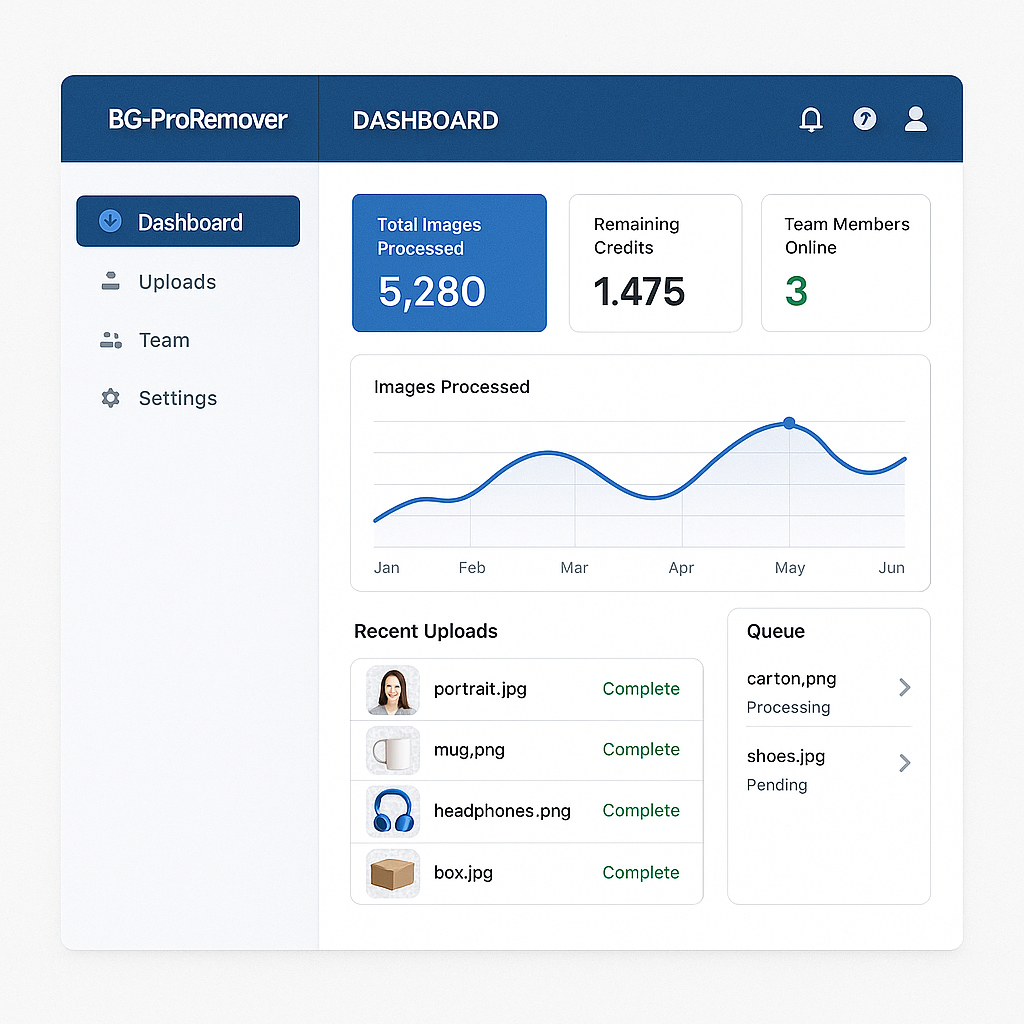Click Complete status for portrait.jpg

pyautogui.click(x=641, y=688)
